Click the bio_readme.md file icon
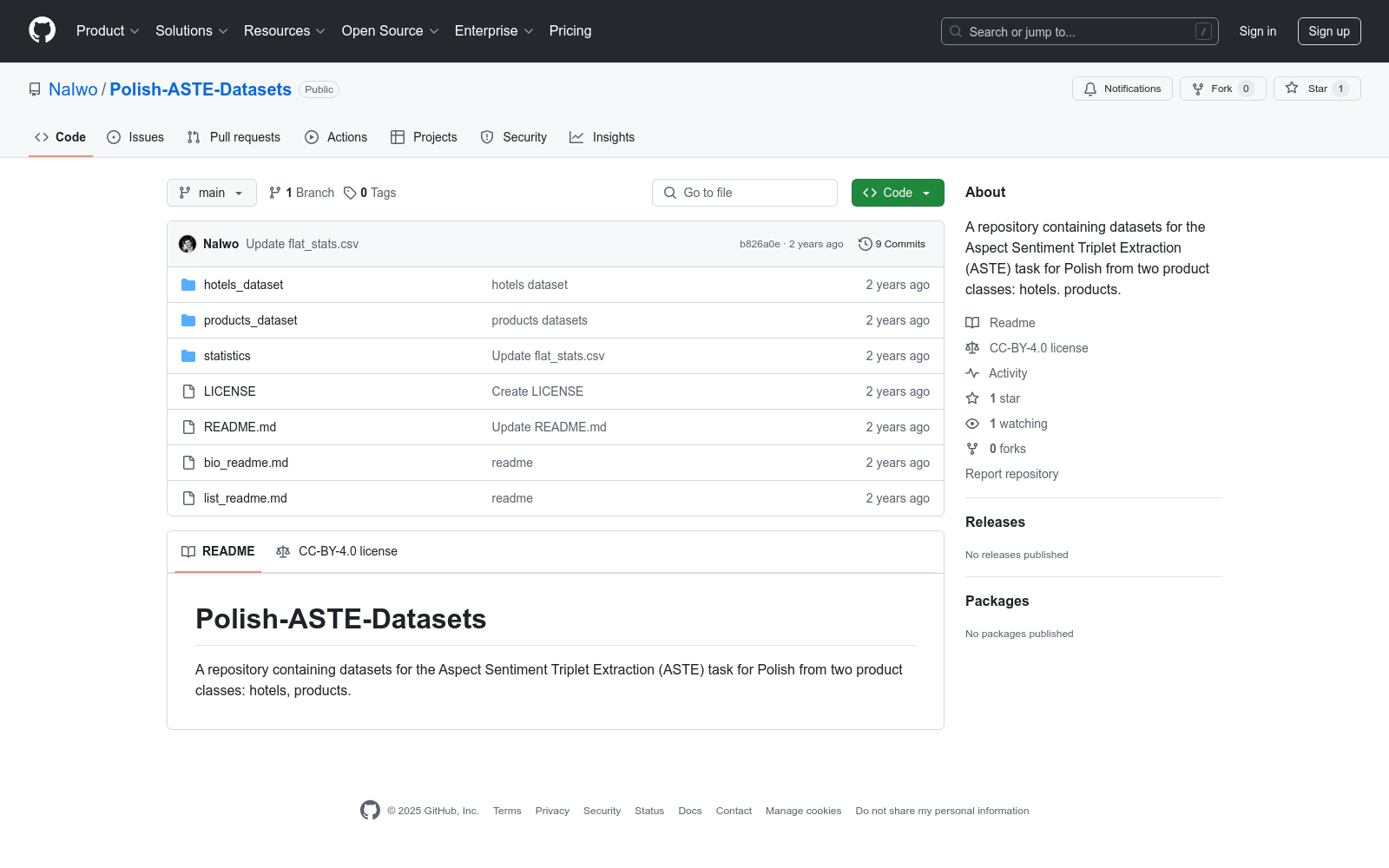1389x868 pixels. [x=188, y=463]
